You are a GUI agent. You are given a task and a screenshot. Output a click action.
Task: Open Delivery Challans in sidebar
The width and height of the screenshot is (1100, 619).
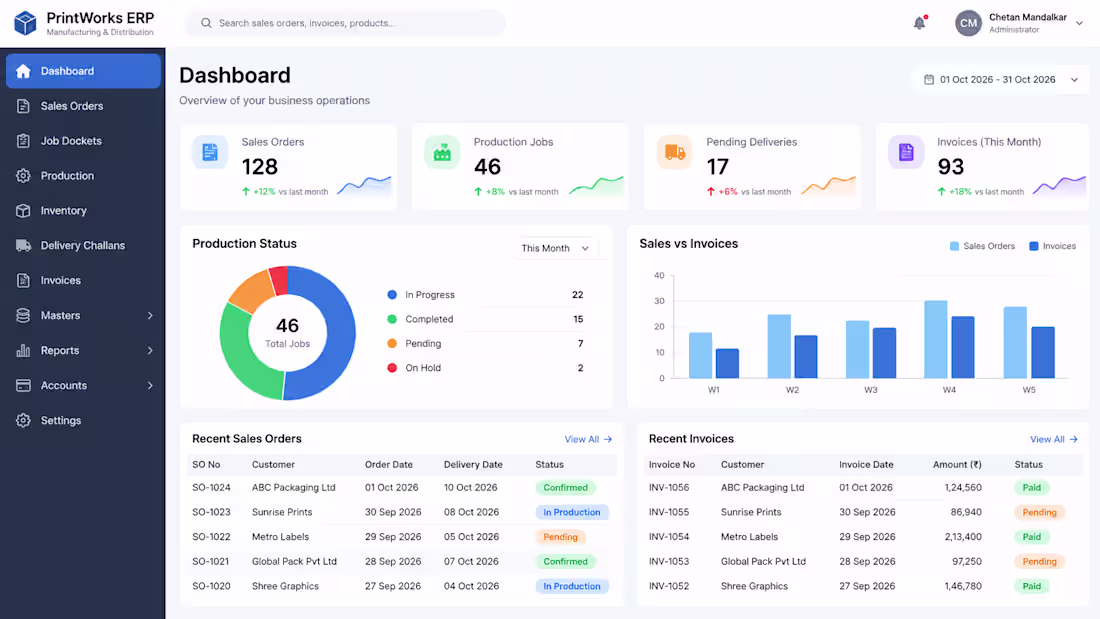[x=83, y=246]
